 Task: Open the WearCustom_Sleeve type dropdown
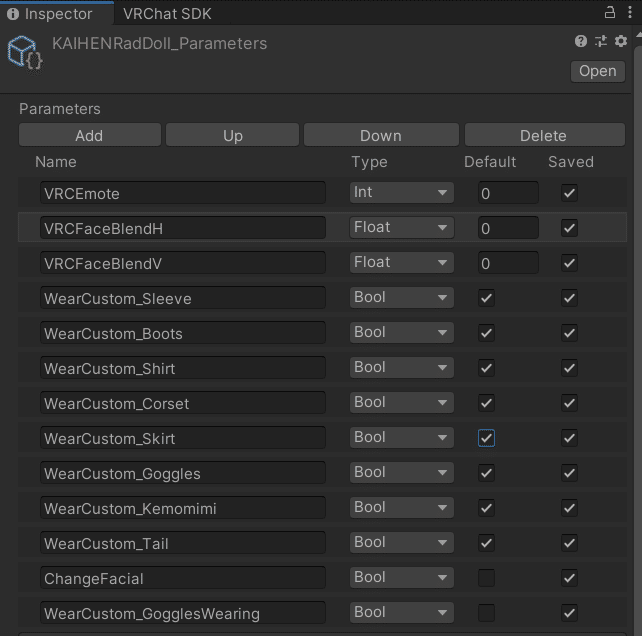click(x=401, y=297)
